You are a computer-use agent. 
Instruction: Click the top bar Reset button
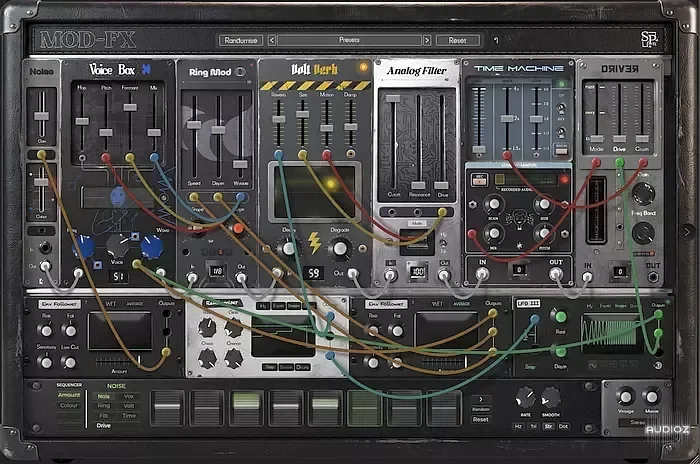pyautogui.click(x=458, y=40)
